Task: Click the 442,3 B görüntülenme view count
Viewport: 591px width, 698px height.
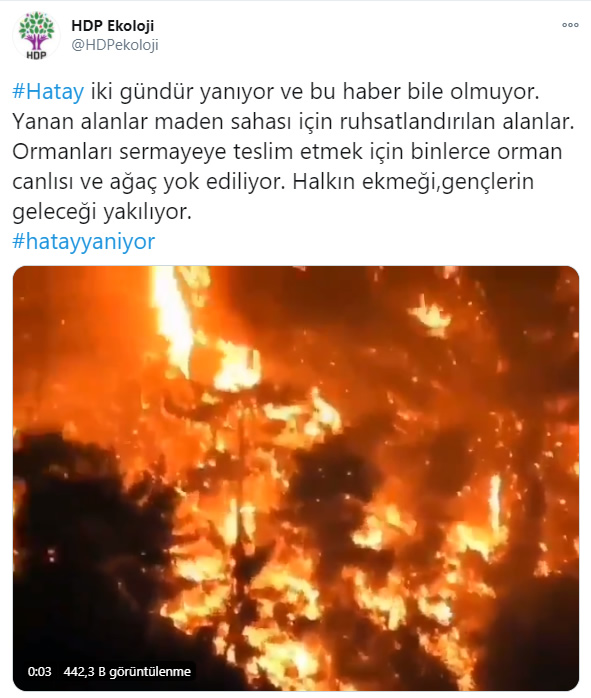Action: pos(127,671)
